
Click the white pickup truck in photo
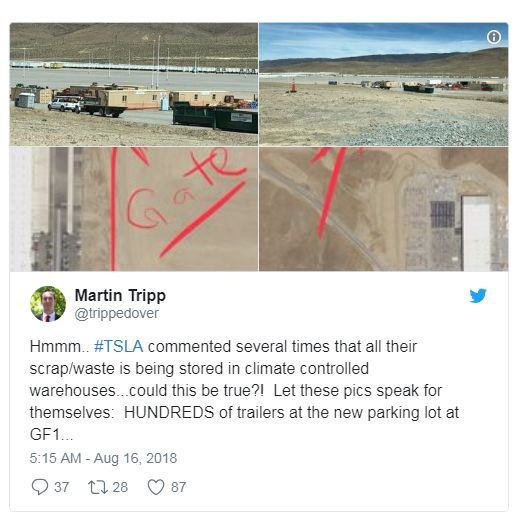point(65,104)
